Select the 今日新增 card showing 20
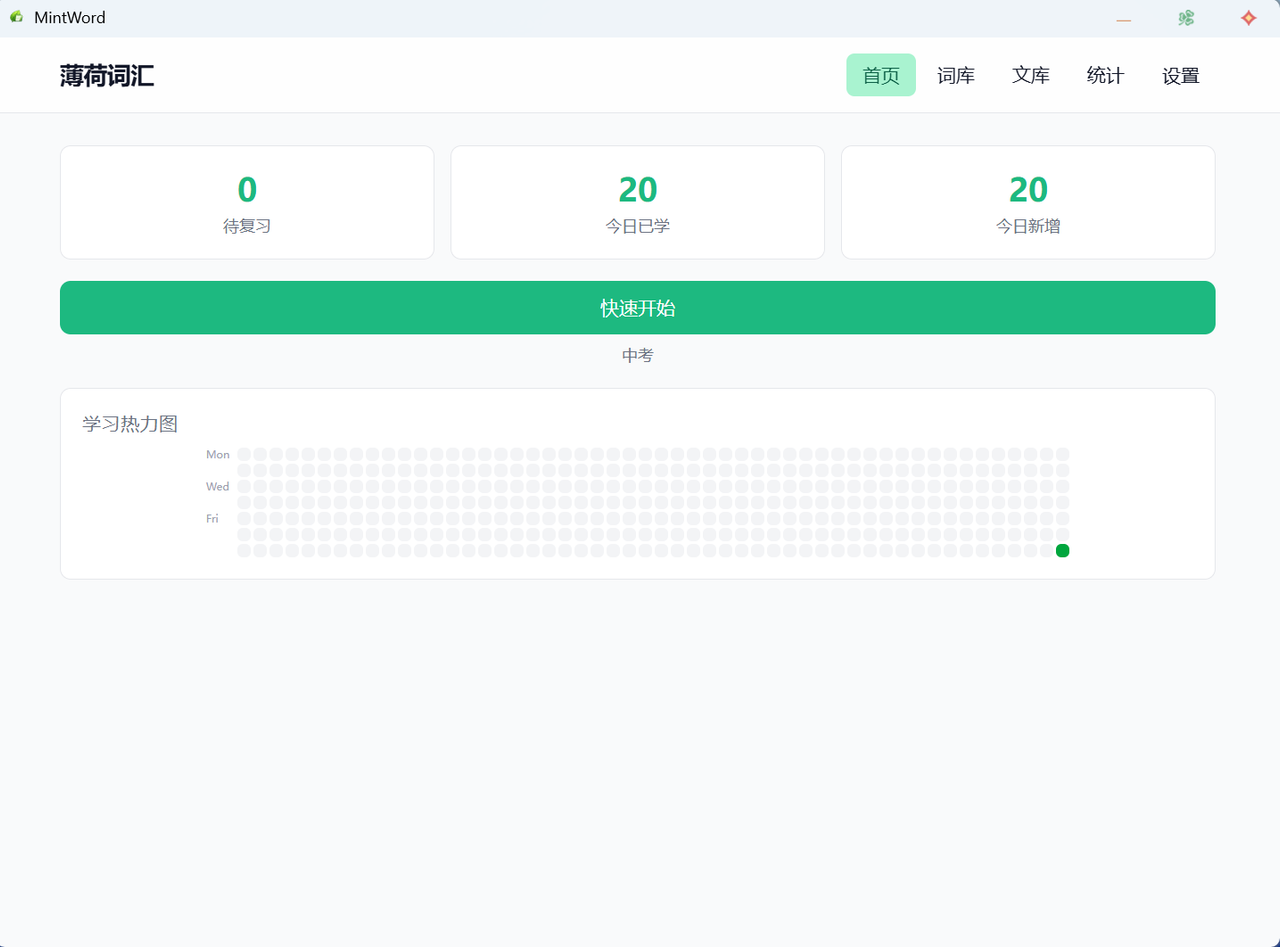The height and width of the screenshot is (947, 1280). (x=1028, y=202)
